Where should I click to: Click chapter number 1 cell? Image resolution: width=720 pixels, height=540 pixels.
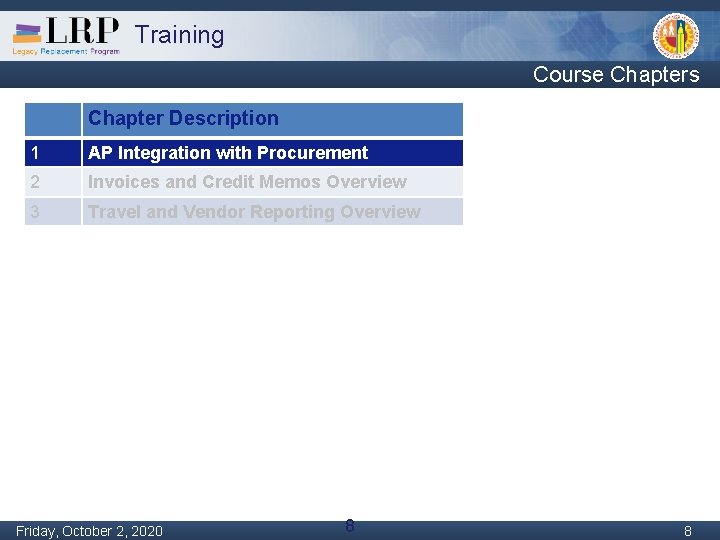tap(53, 153)
